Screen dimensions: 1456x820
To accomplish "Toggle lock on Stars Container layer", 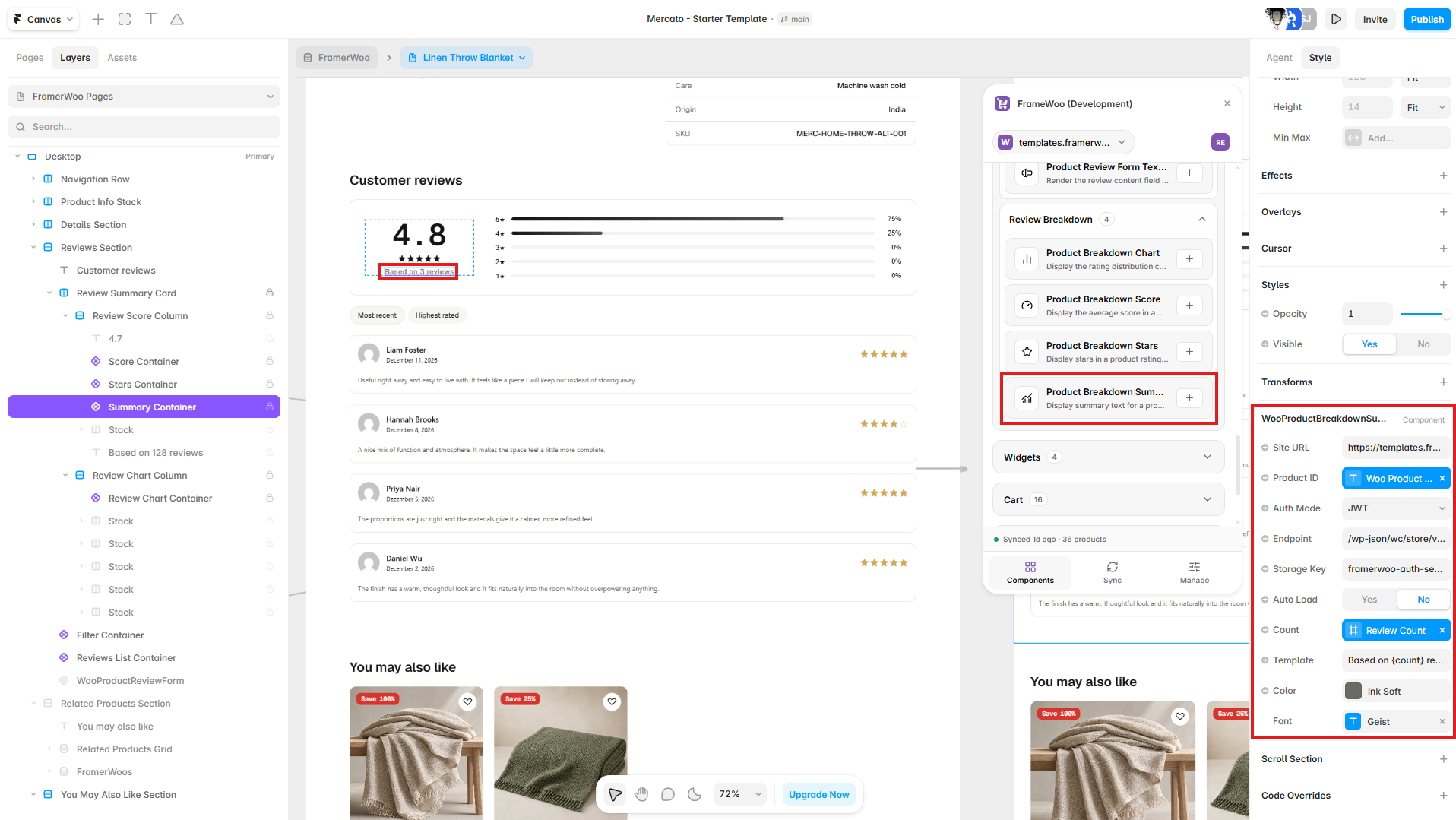I will pyautogui.click(x=270, y=384).
